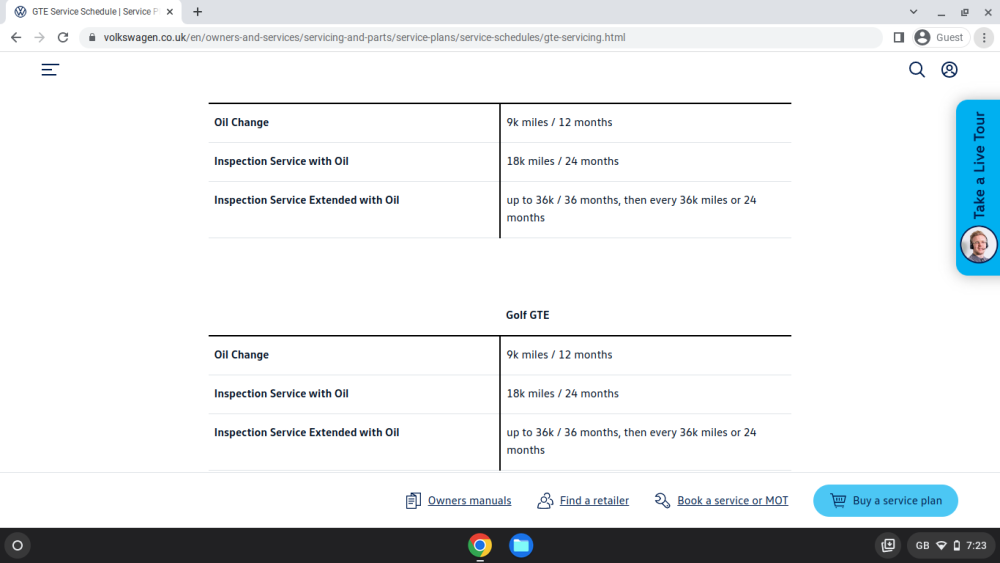
Task: Click 18k miles / 24 months in Golf GTE table
Action: click(x=562, y=393)
